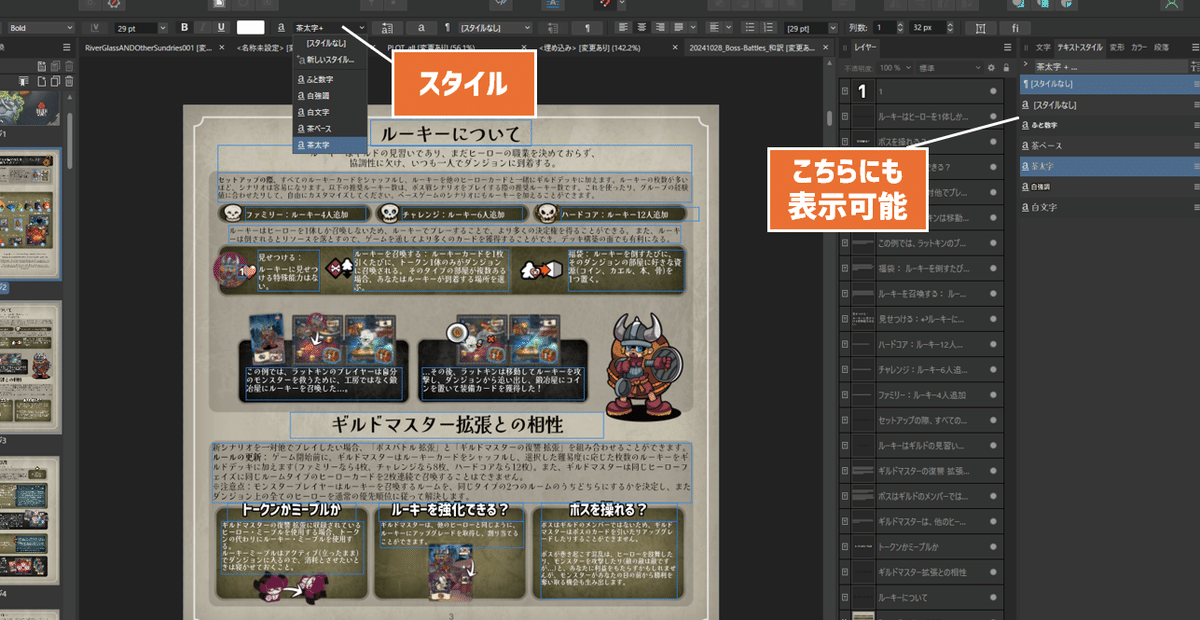Select 茶ベース in the Text Styles panel

(1108, 146)
